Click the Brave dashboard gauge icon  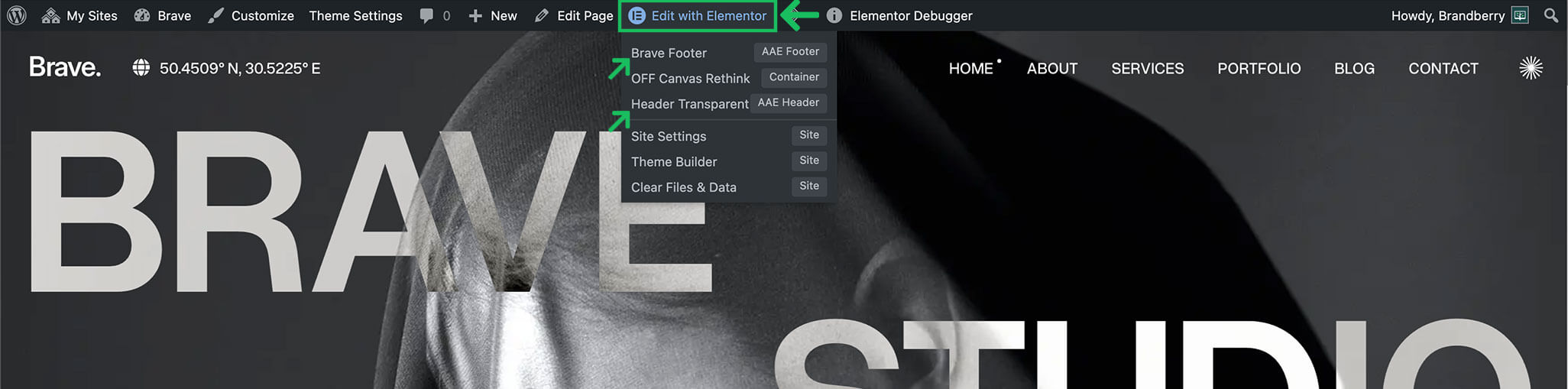coord(141,15)
